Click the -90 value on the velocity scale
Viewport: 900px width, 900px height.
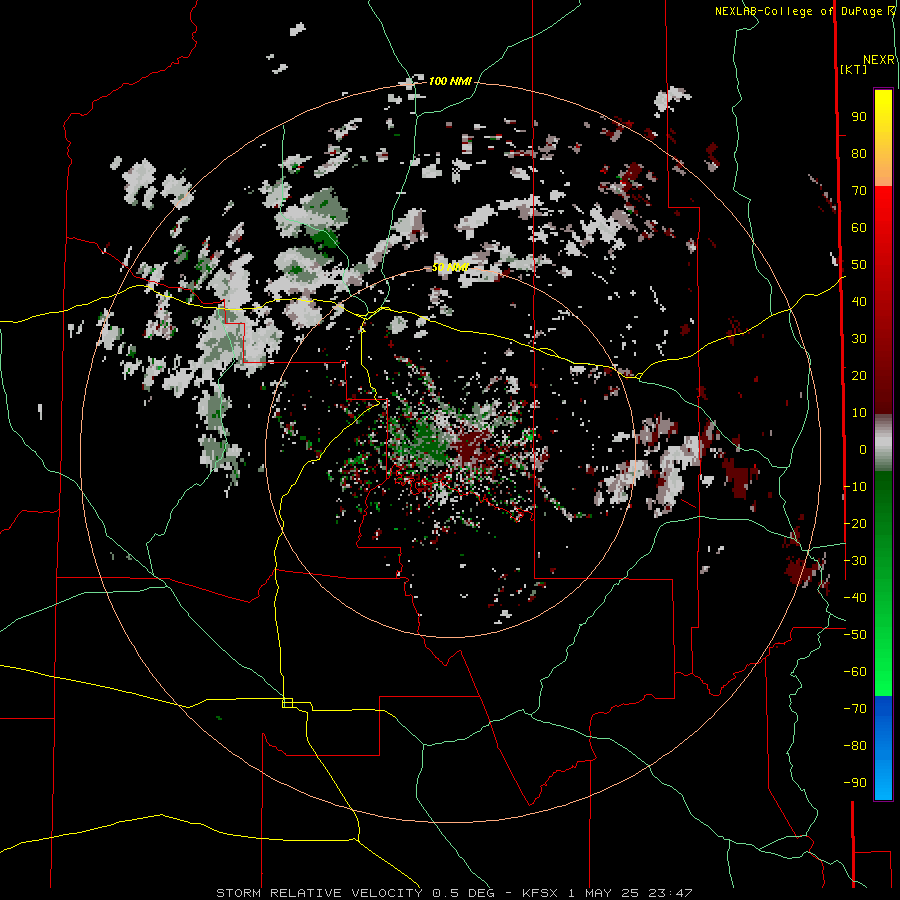tap(855, 783)
